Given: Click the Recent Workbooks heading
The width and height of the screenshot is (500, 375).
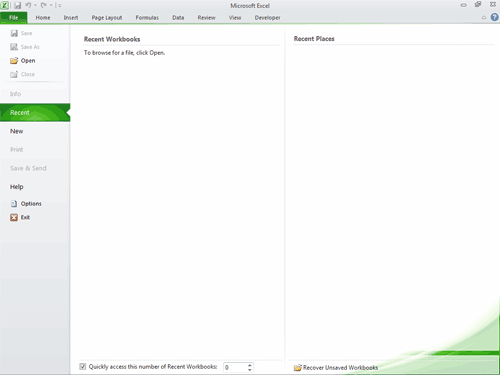Looking at the screenshot, I should click(x=112, y=39).
